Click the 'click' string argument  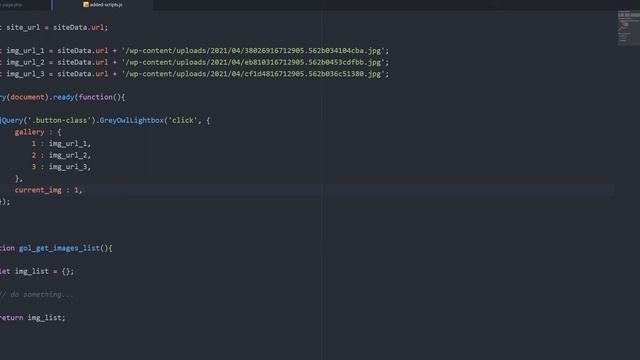tap(183, 120)
